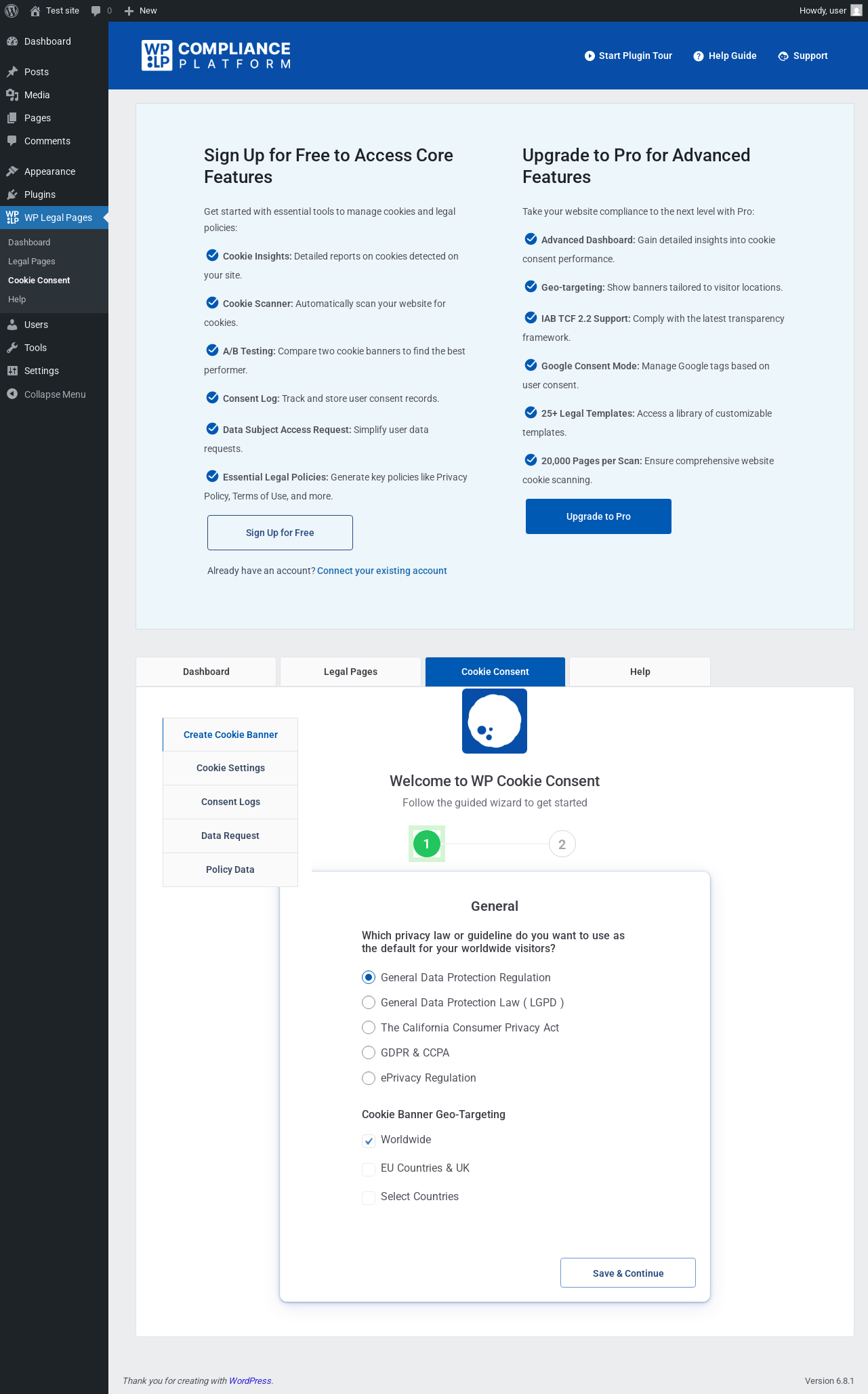Open Cookie Settings side tab
The height and width of the screenshot is (1394, 868).
click(230, 768)
